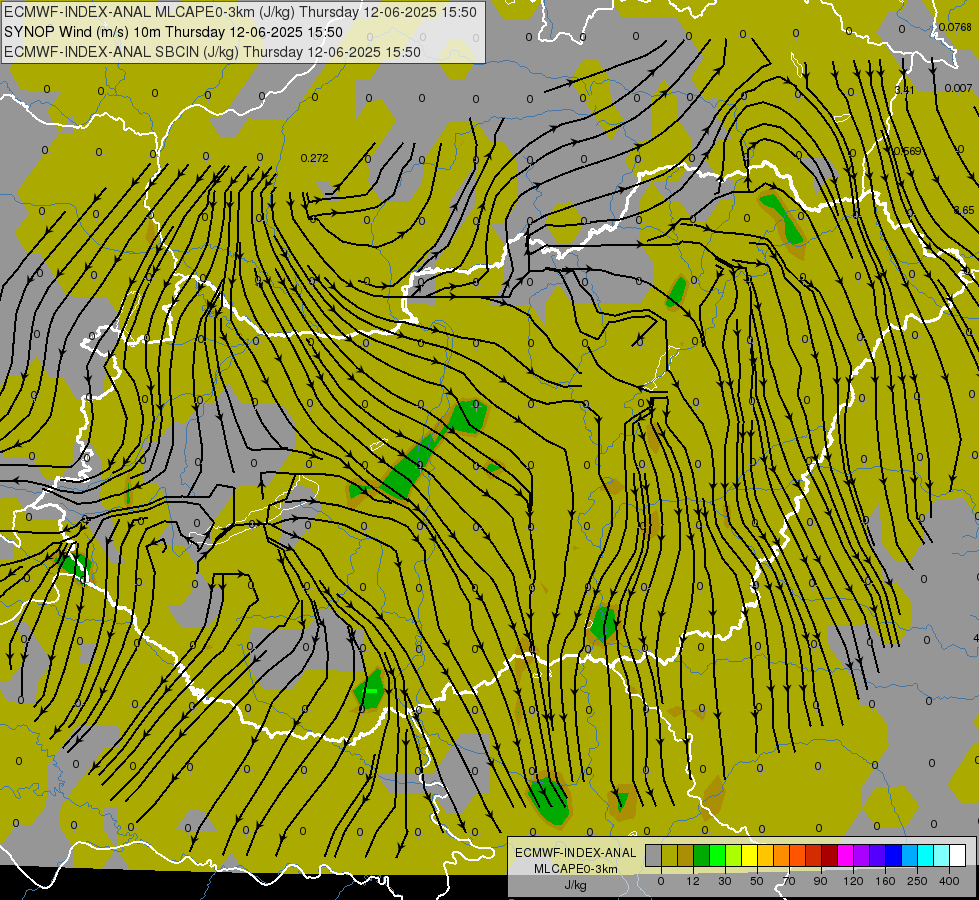This screenshot has height=900, width=979.
Task: Select the magenta legend swatch
Action: click(846, 856)
